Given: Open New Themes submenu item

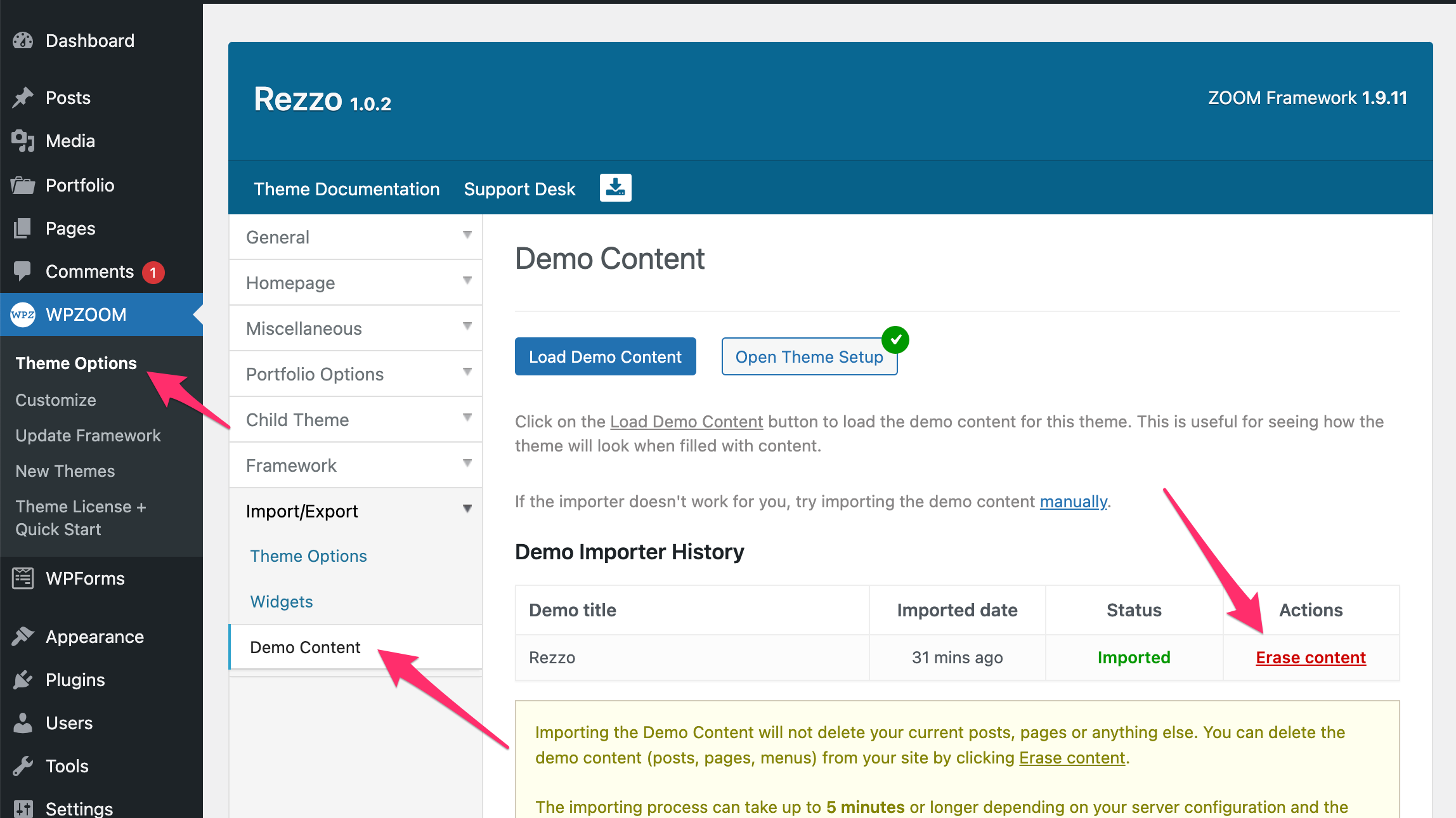Looking at the screenshot, I should [x=65, y=471].
